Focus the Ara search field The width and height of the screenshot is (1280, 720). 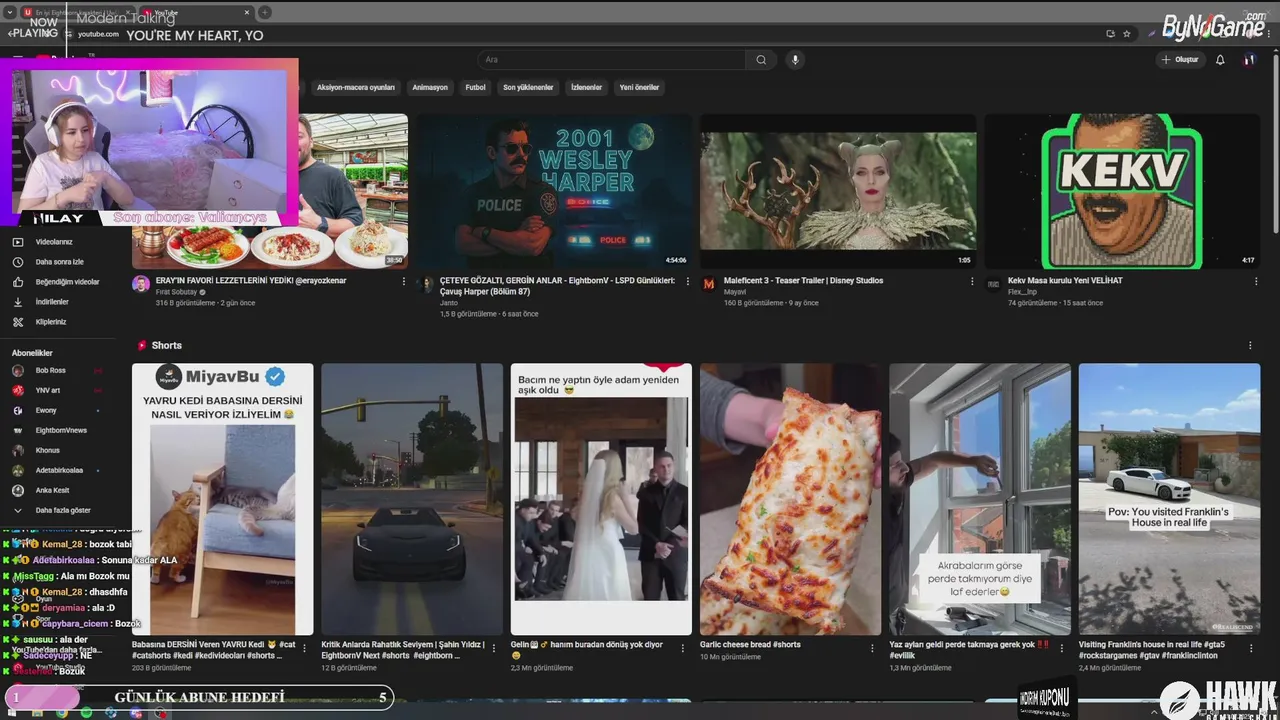[612, 60]
